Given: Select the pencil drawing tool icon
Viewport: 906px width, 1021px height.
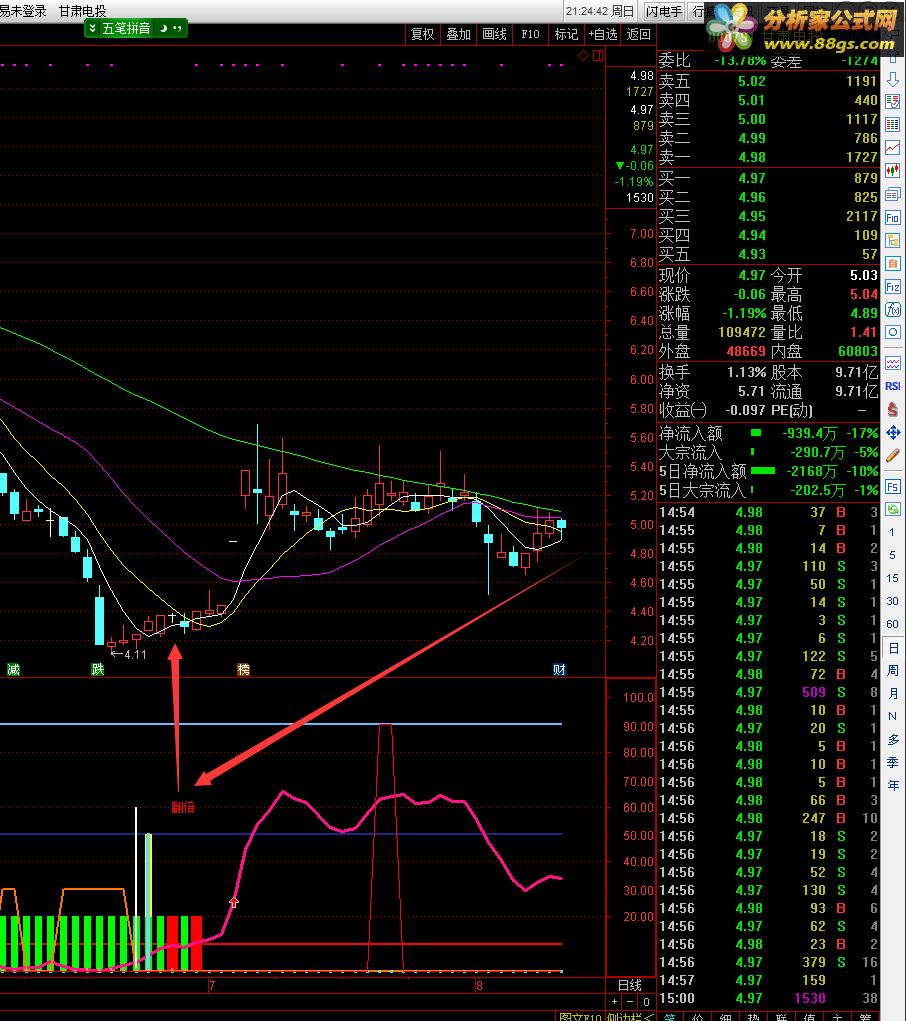Looking at the screenshot, I should pos(892,455).
